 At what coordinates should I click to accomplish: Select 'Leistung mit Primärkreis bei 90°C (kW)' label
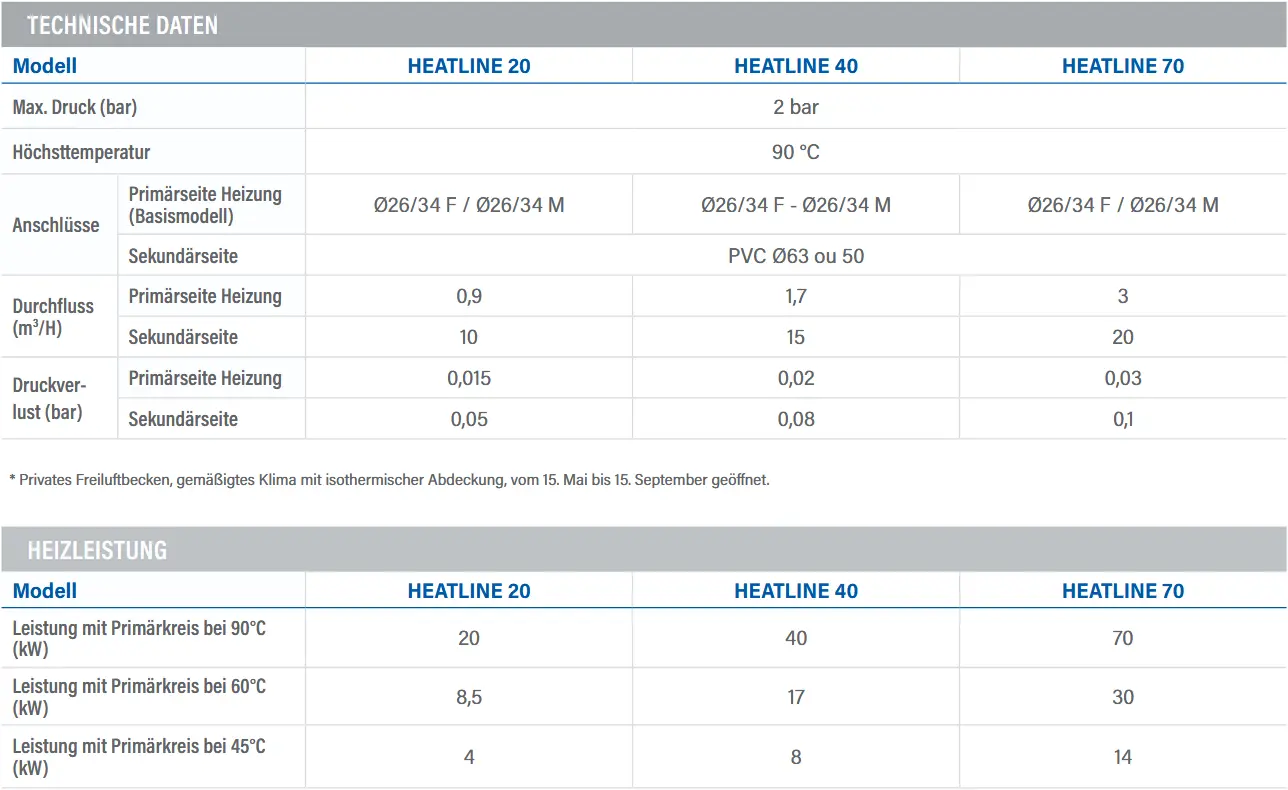coord(140,638)
